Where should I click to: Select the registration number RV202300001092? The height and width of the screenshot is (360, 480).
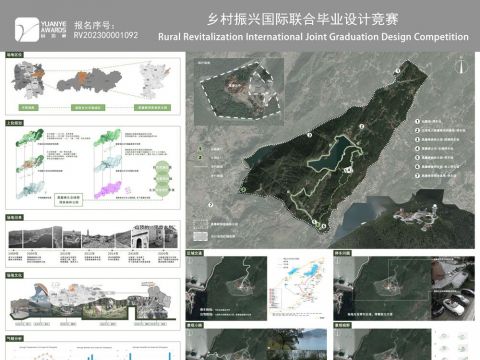click(x=106, y=35)
